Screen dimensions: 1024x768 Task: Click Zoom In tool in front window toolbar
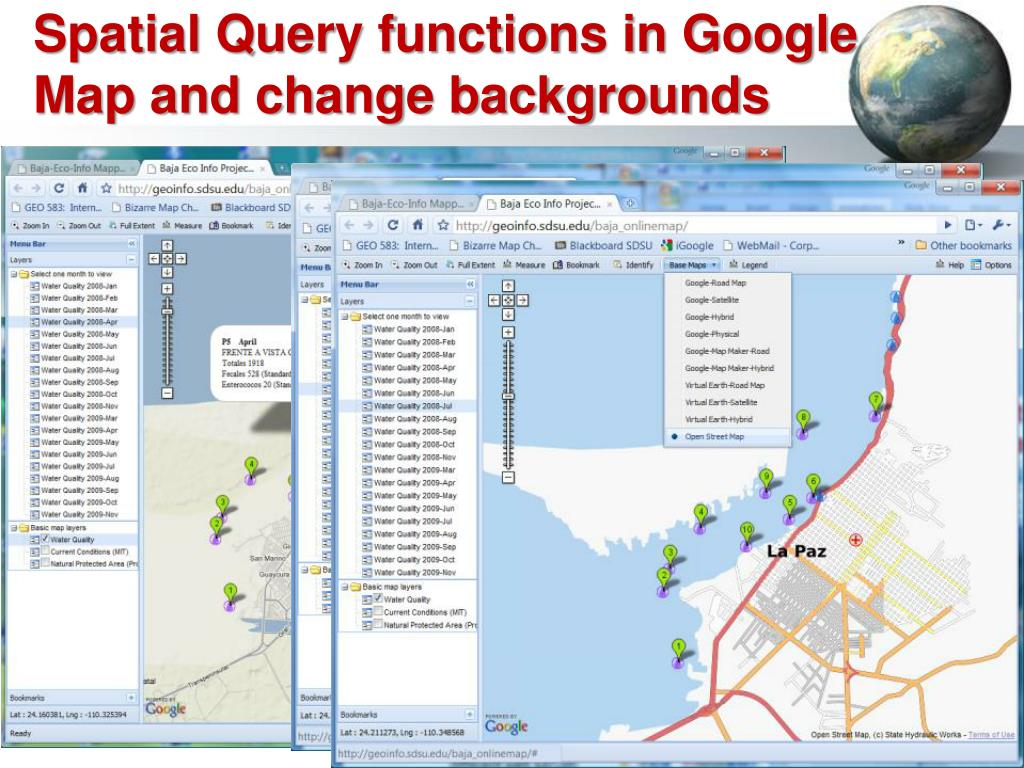tap(362, 265)
